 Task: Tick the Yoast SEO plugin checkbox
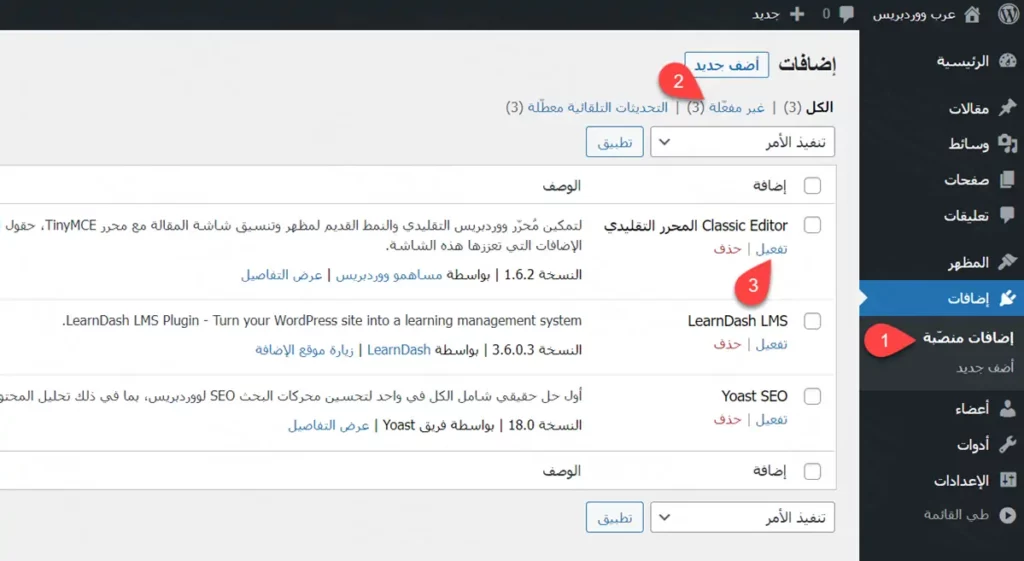(812, 396)
